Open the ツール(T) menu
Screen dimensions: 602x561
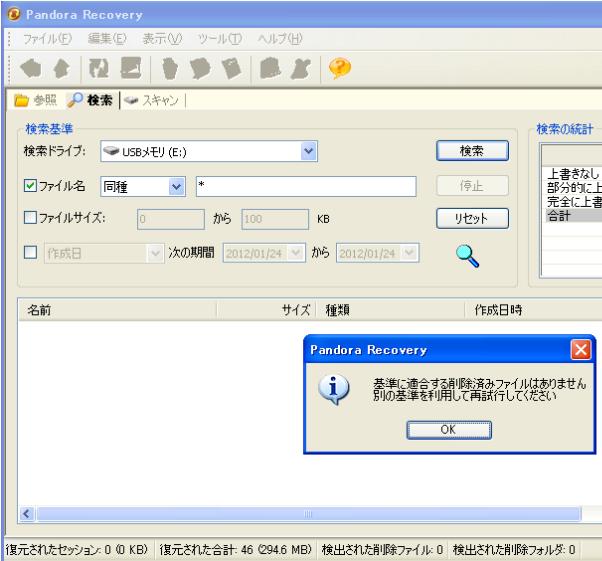tap(220, 39)
